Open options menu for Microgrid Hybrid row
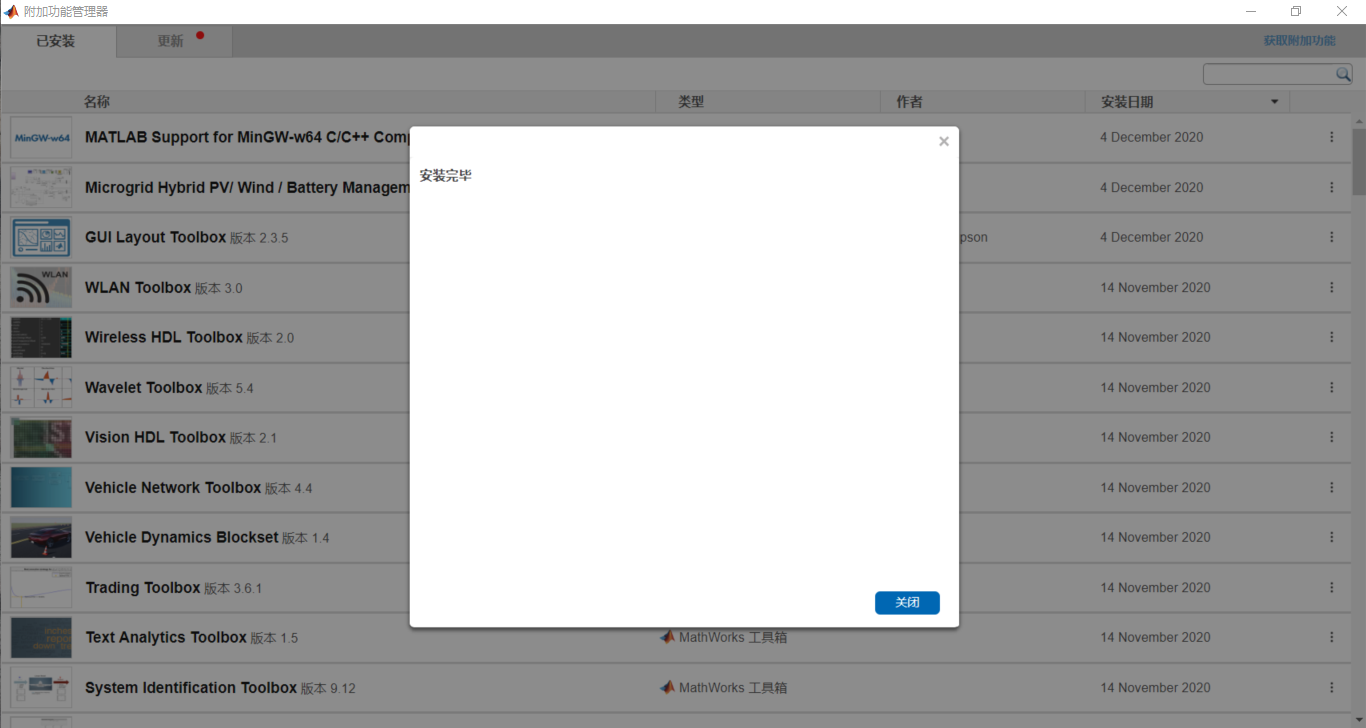Viewport: 1366px width, 728px height. 1331,187
